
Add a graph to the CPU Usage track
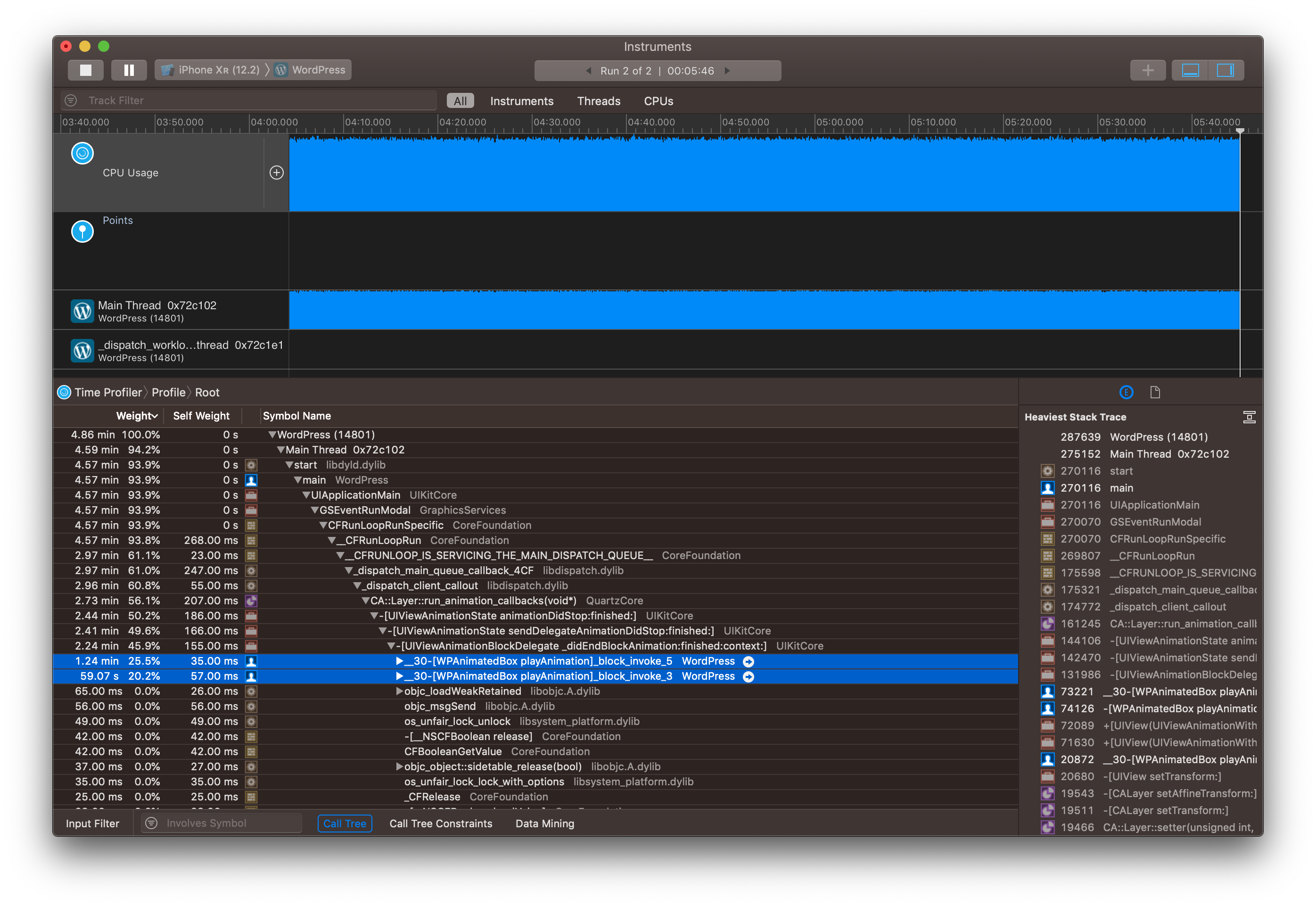coord(276,173)
